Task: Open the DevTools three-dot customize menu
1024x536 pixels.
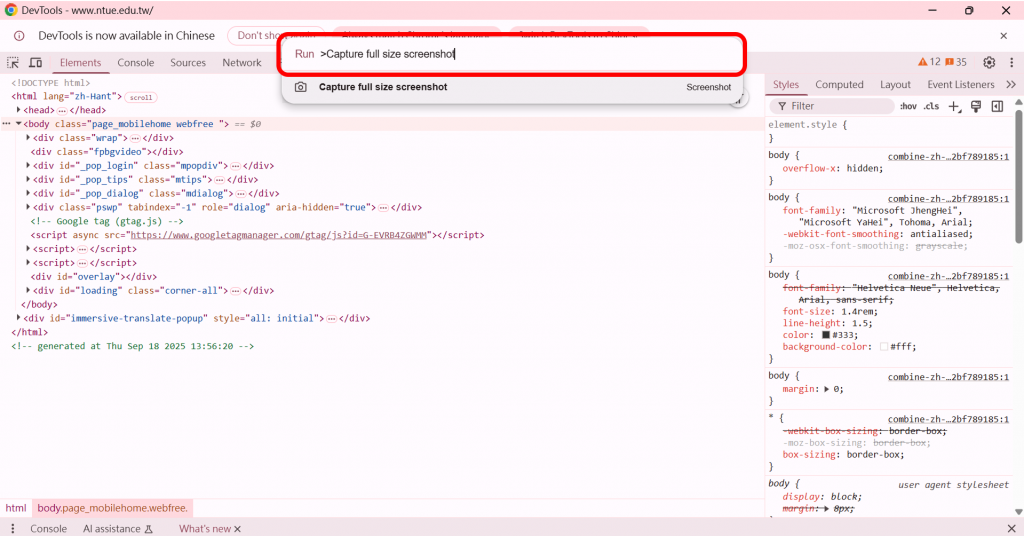Action: pos(1011,63)
